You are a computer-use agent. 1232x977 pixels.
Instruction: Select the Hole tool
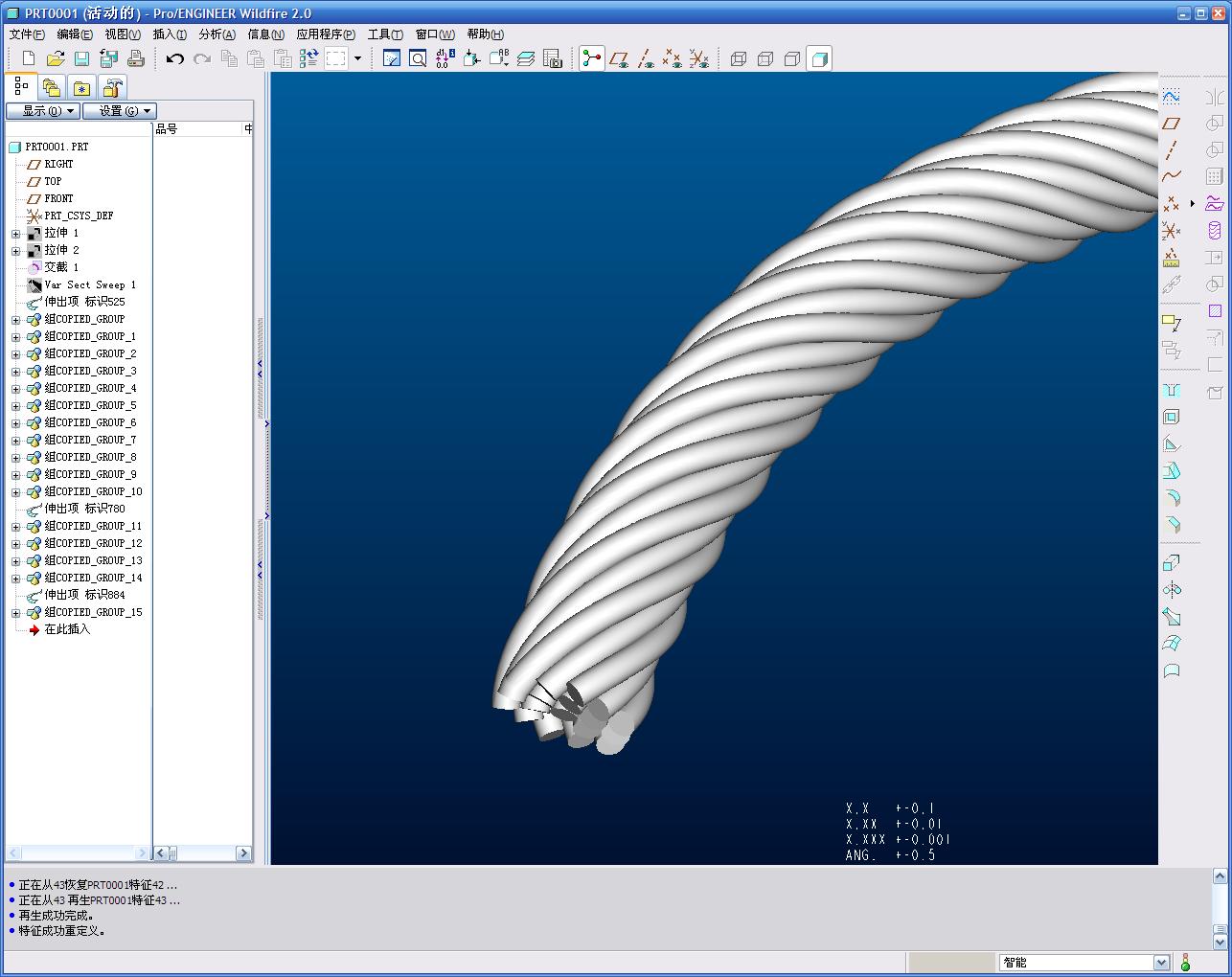[x=1171, y=390]
